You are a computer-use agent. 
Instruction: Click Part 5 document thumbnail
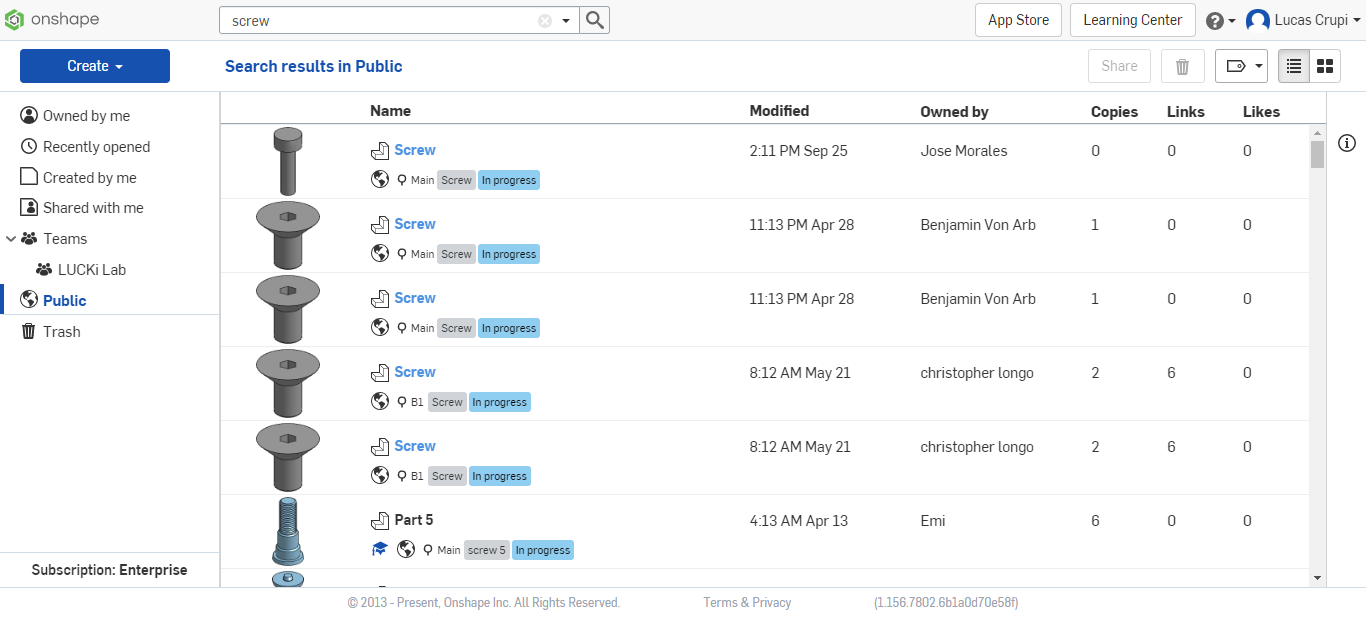pos(288,531)
